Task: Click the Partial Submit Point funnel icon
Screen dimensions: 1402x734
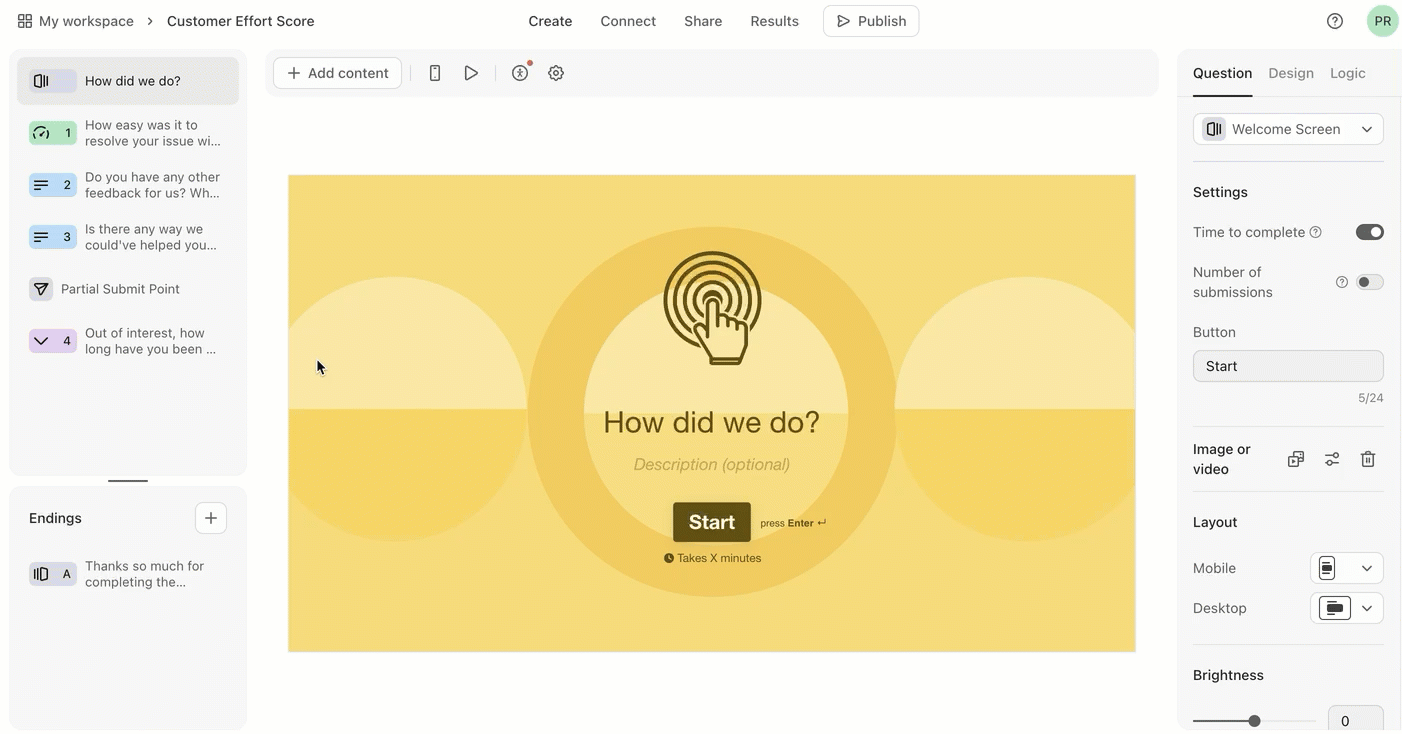Action: (x=41, y=289)
